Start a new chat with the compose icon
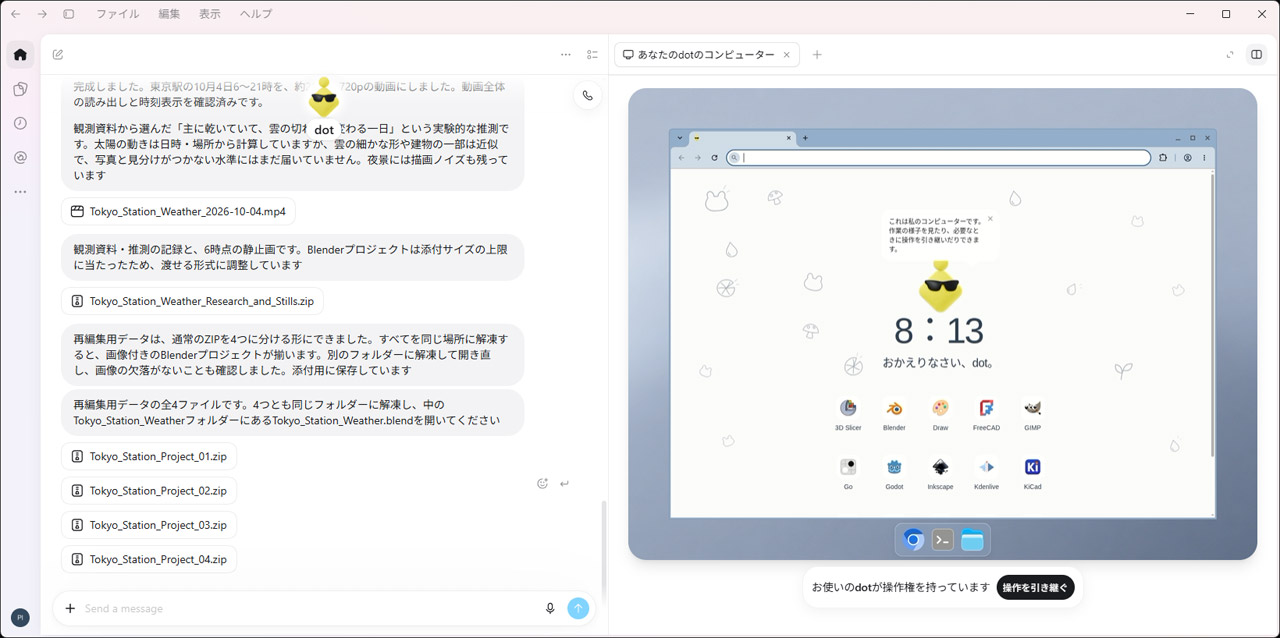The width and height of the screenshot is (1280, 638). click(x=58, y=55)
